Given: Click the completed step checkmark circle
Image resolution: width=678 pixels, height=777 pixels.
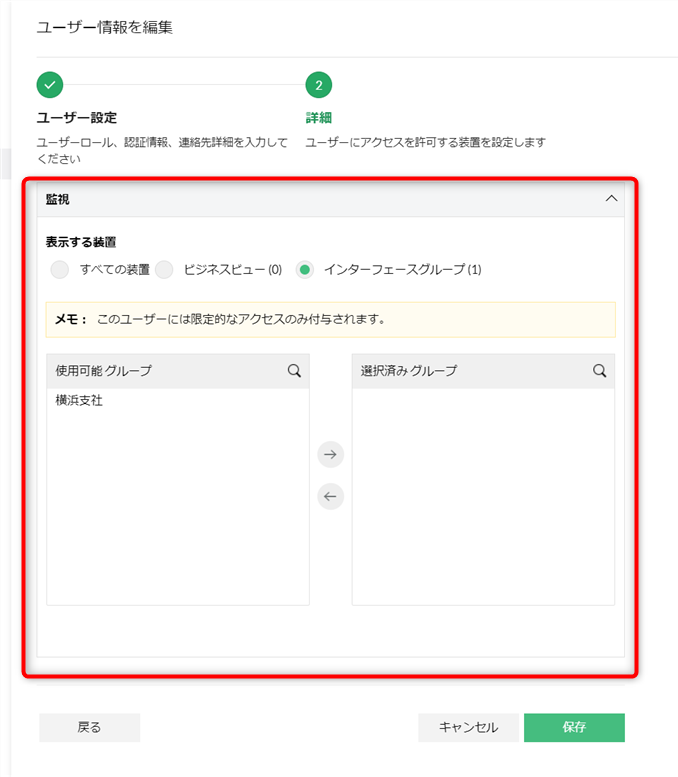Looking at the screenshot, I should [x=50, y=85].
